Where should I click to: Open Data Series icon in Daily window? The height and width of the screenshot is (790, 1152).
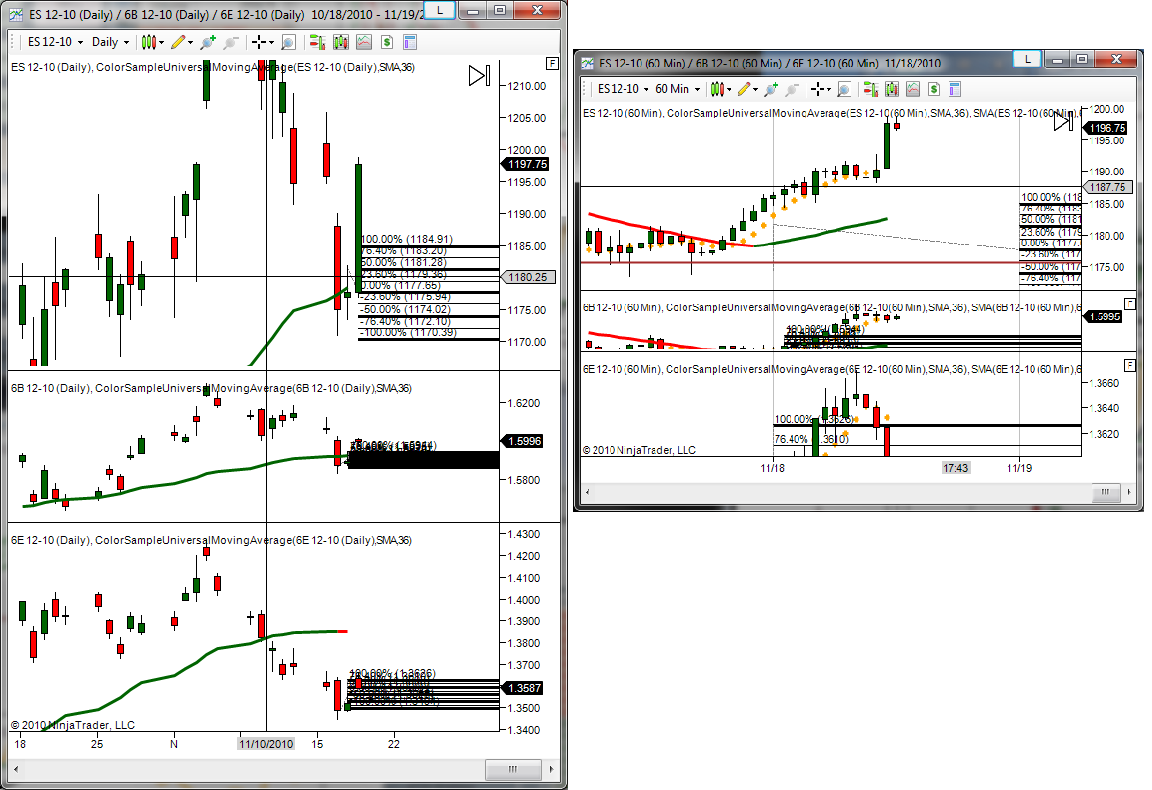coord(340,42)
